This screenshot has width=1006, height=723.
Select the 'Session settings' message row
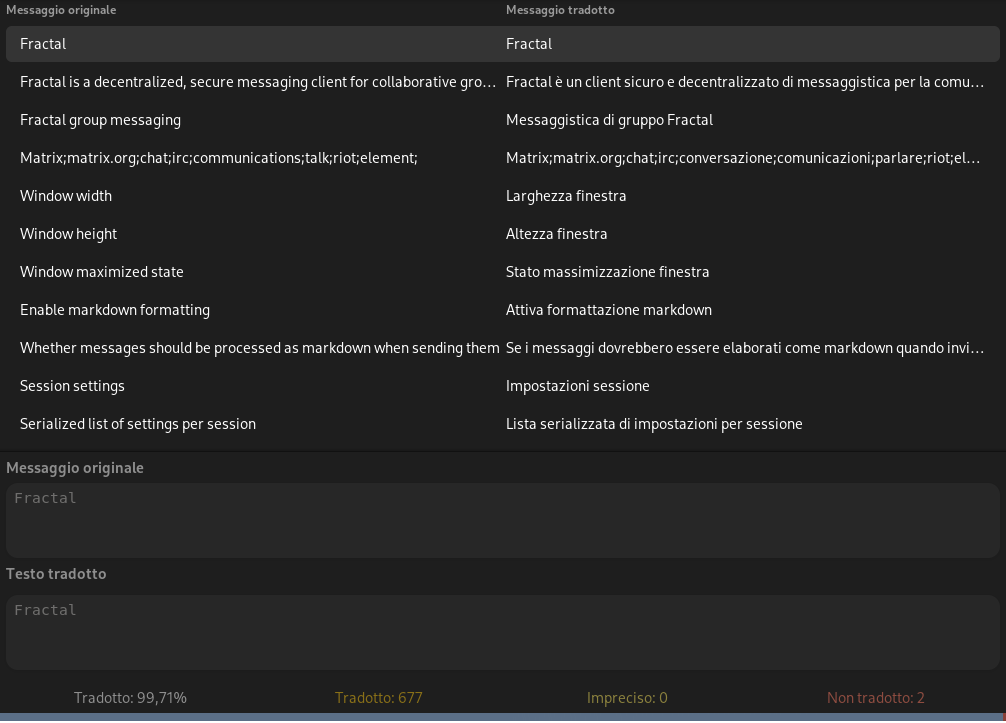point(72,386)
